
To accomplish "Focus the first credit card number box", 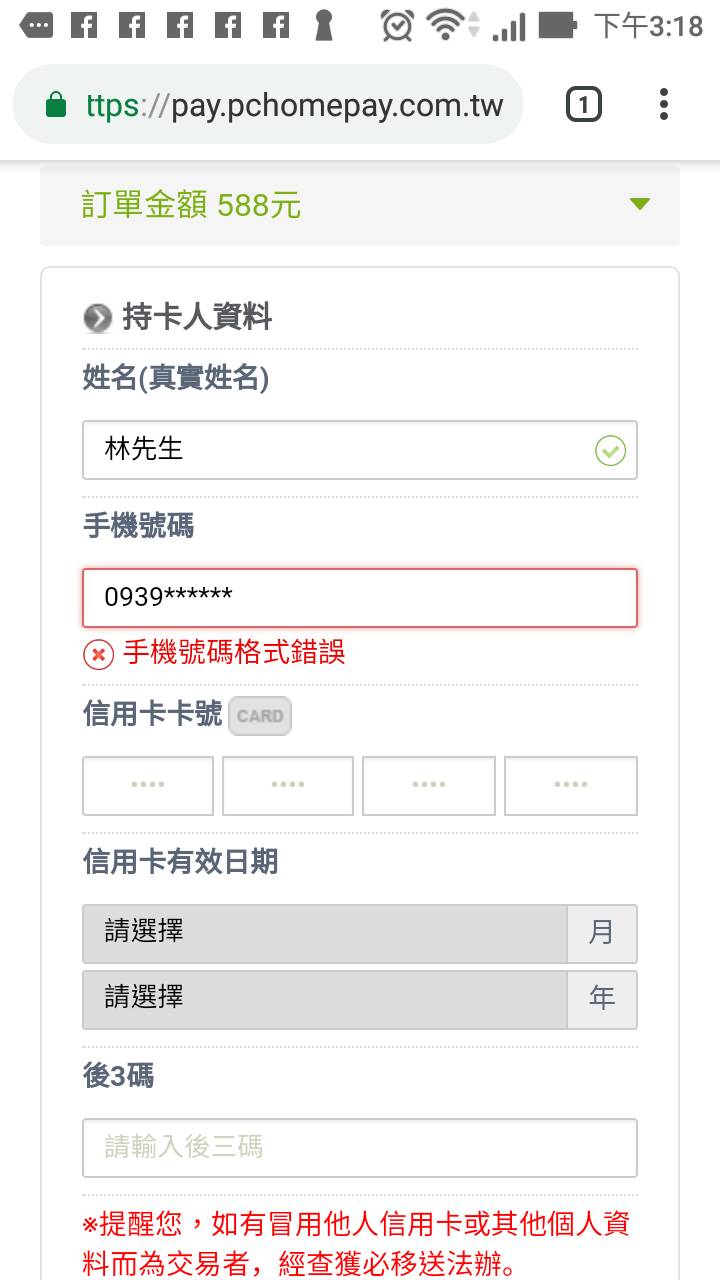I will coord(148,785).
